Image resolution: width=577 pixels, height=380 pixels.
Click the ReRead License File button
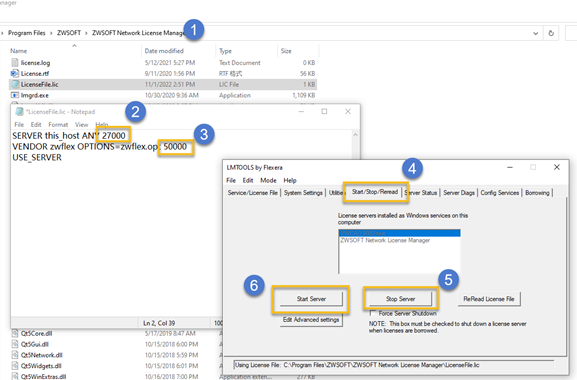coord(489,299)
